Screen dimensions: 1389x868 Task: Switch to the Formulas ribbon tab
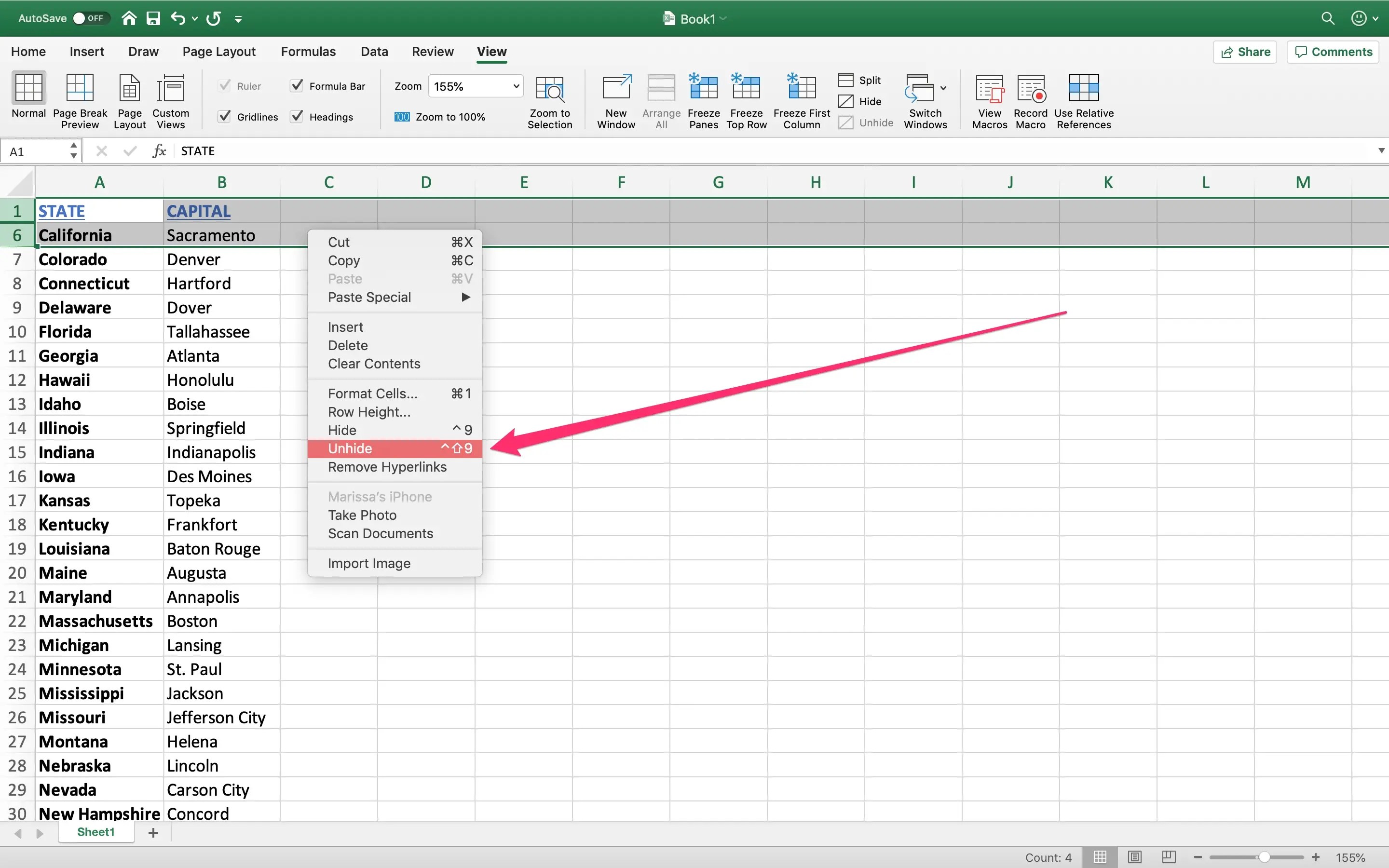pos(308,52)
